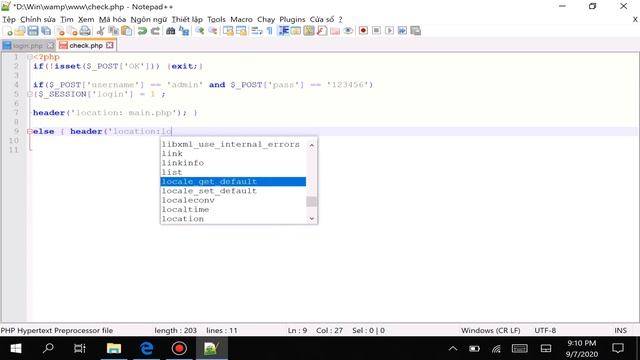Zoom in on the editor text
Image resolution: width=640 pixels, height=360 pixels.
[x=200, y=31]
